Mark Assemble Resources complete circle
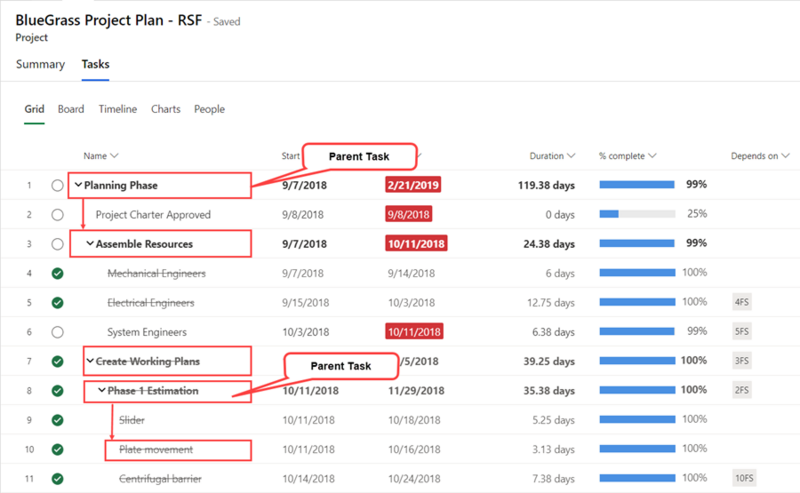This screenshot has height=493, width=800. pyautogui.click(x=58, y=244)
